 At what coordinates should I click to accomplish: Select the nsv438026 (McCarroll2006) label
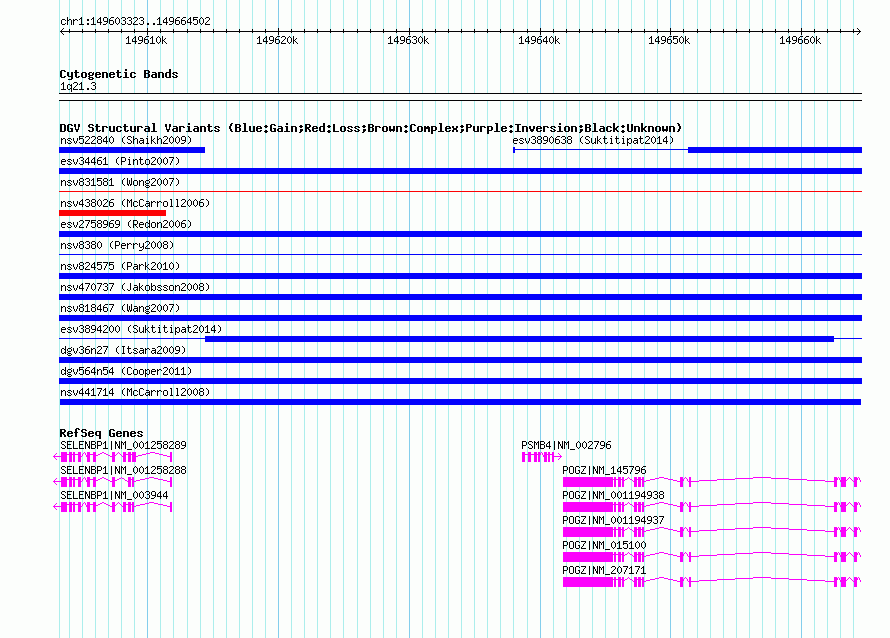(x=135, y=203)
